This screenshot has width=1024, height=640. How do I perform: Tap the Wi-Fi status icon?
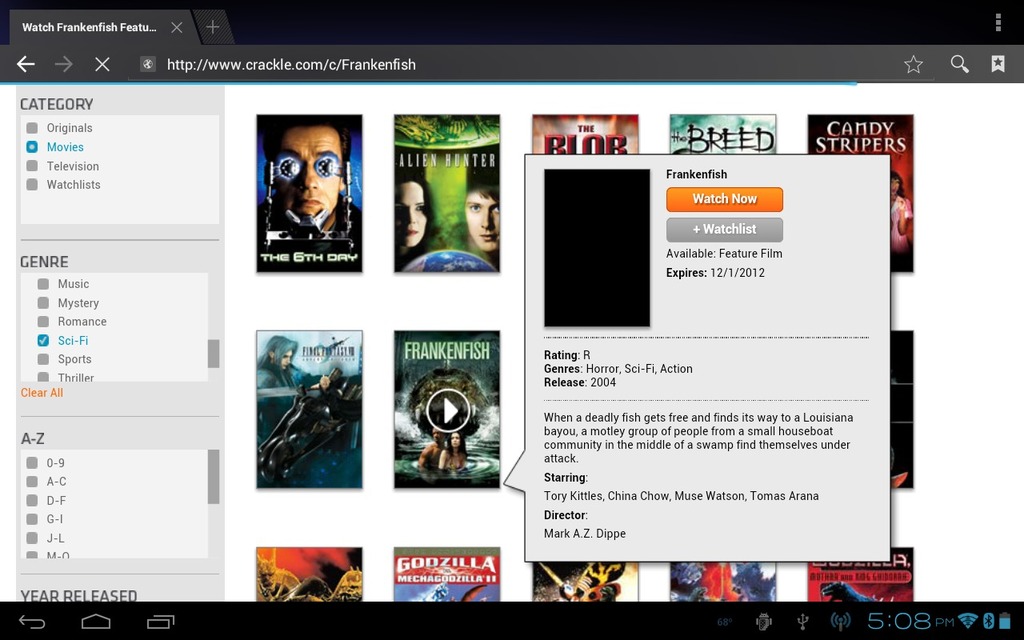point(967,620)
